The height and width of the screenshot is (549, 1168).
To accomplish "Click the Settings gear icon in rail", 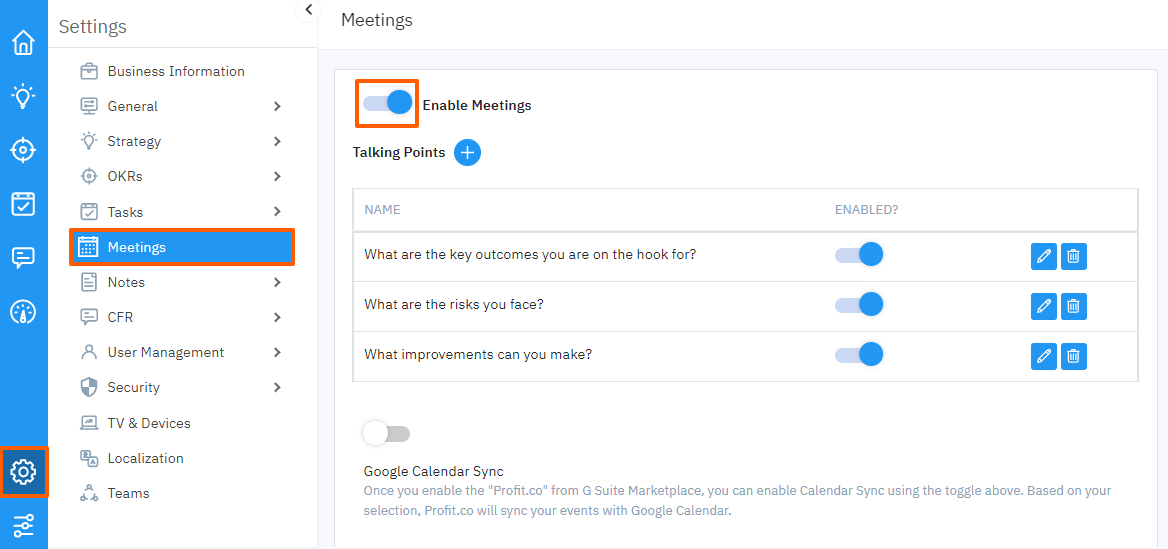I will tap(23, 471).
